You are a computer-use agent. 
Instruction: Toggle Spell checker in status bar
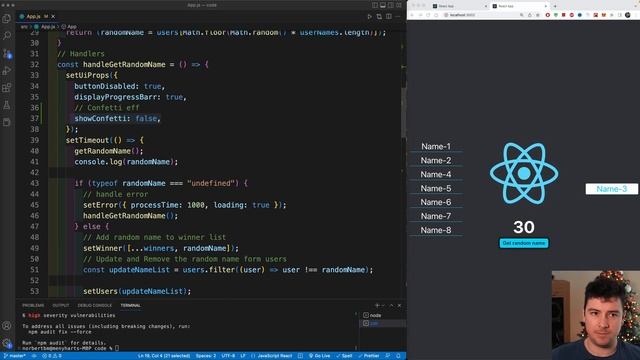point(344,356)
